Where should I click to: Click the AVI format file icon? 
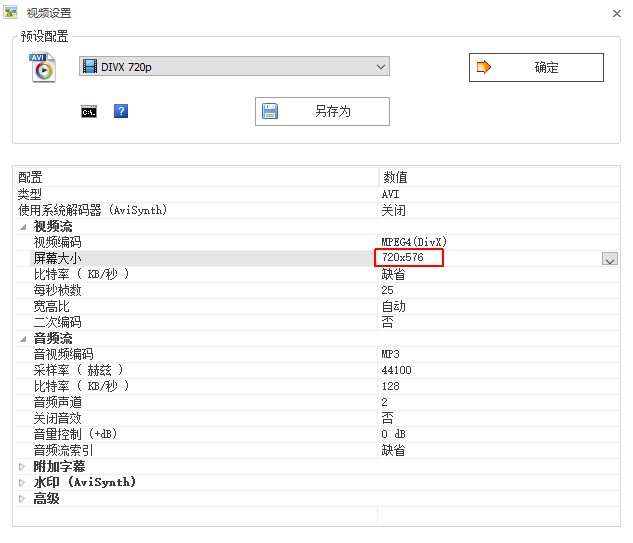click(x=43, y=67)
